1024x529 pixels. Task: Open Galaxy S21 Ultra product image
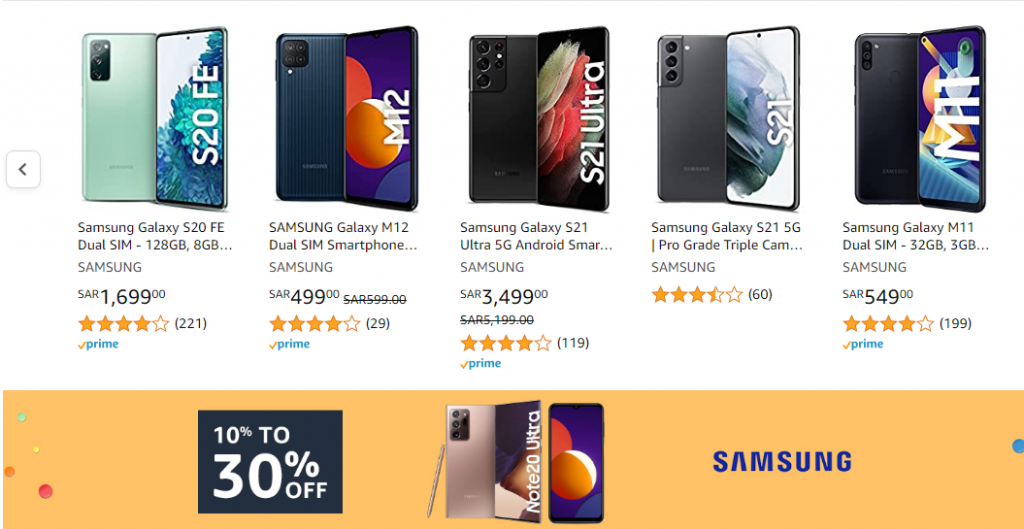point(539,118)
